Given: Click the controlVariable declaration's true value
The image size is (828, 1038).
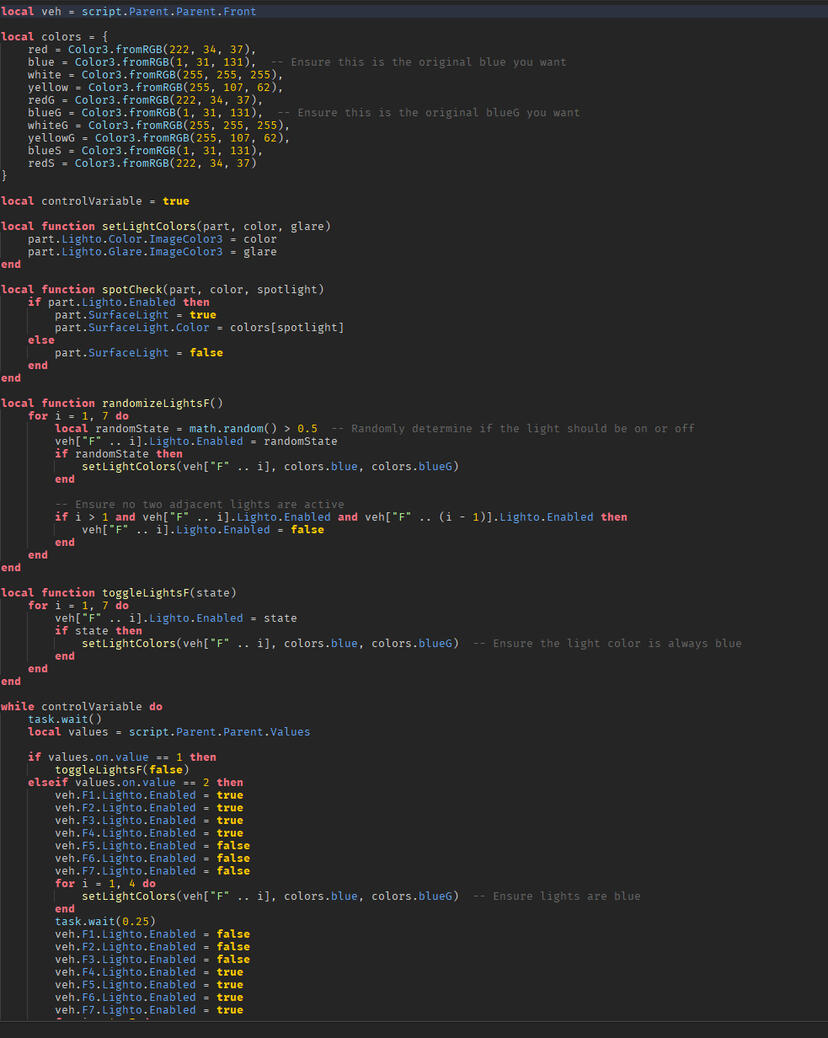Looking at the screenshot, I should [x=175, y=201].
